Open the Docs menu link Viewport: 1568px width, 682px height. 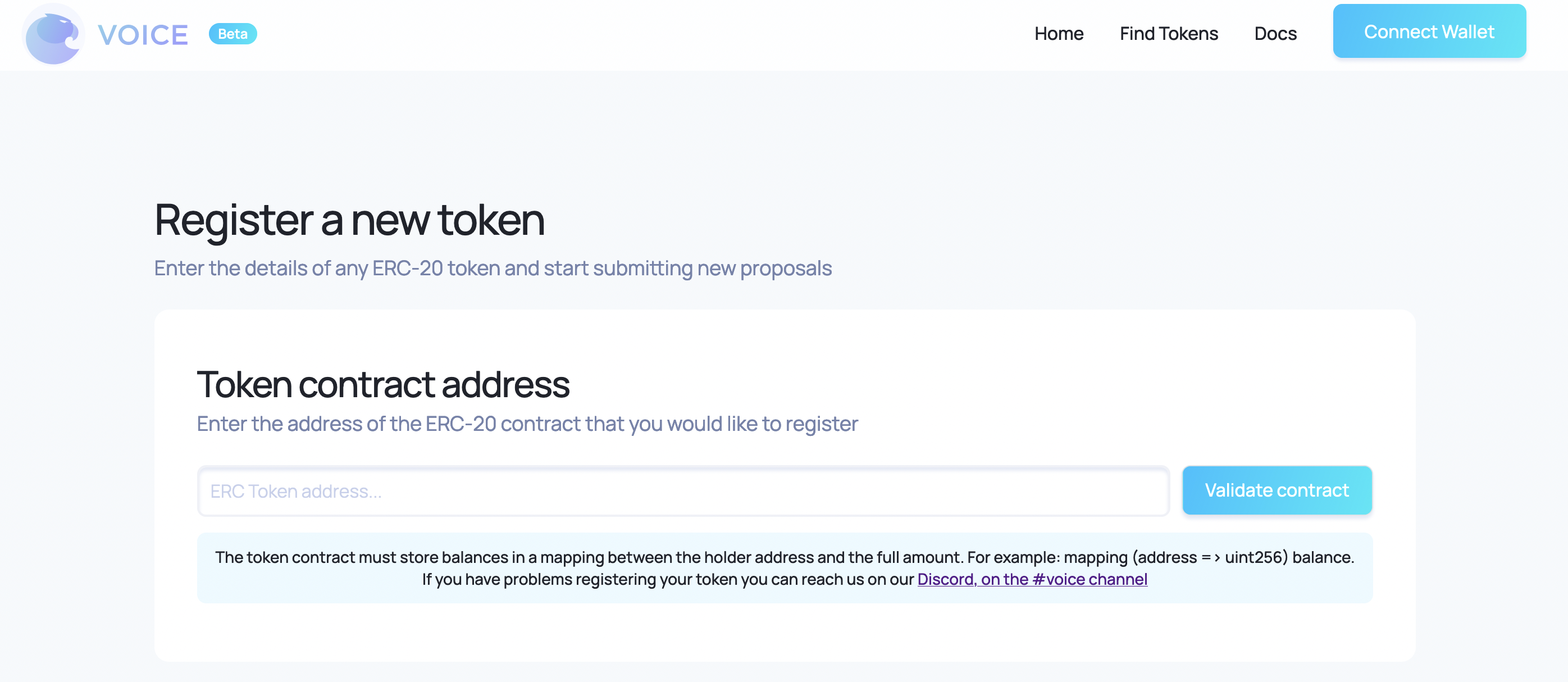click(1275, 34)
